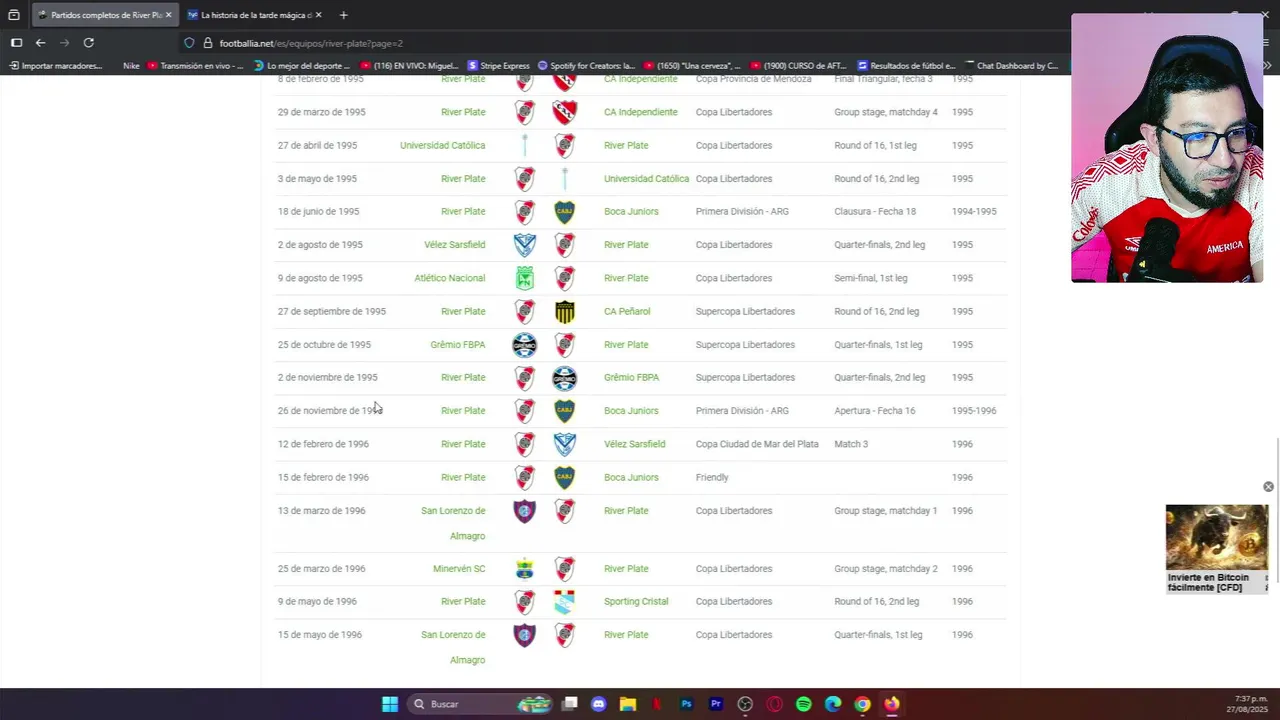Select the Partidos completos de River Plate tab
This screenshot has height=720, width=1280.
[104, 15]
